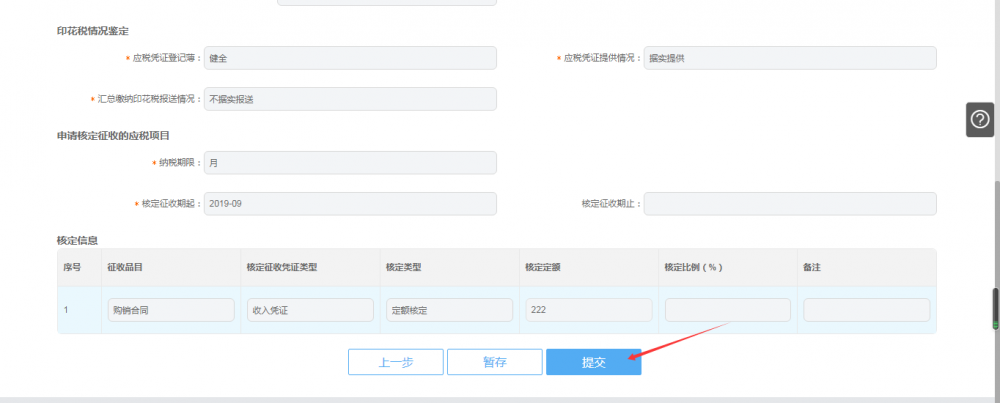Select row number 1 in the 序号 column

(67, 310)
